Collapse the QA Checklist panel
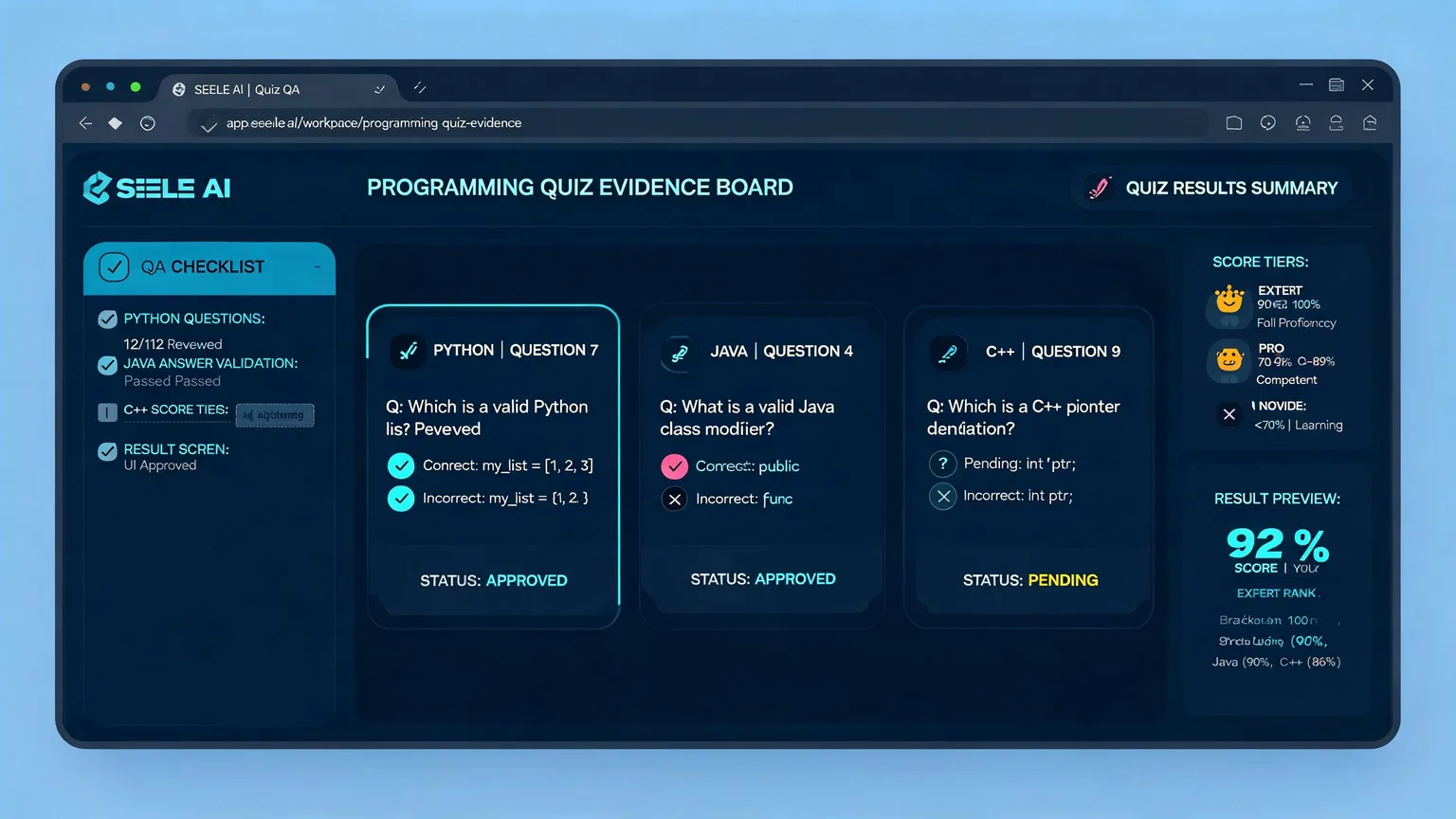This screenshot has width=1456, height=819. coord(318,267)
